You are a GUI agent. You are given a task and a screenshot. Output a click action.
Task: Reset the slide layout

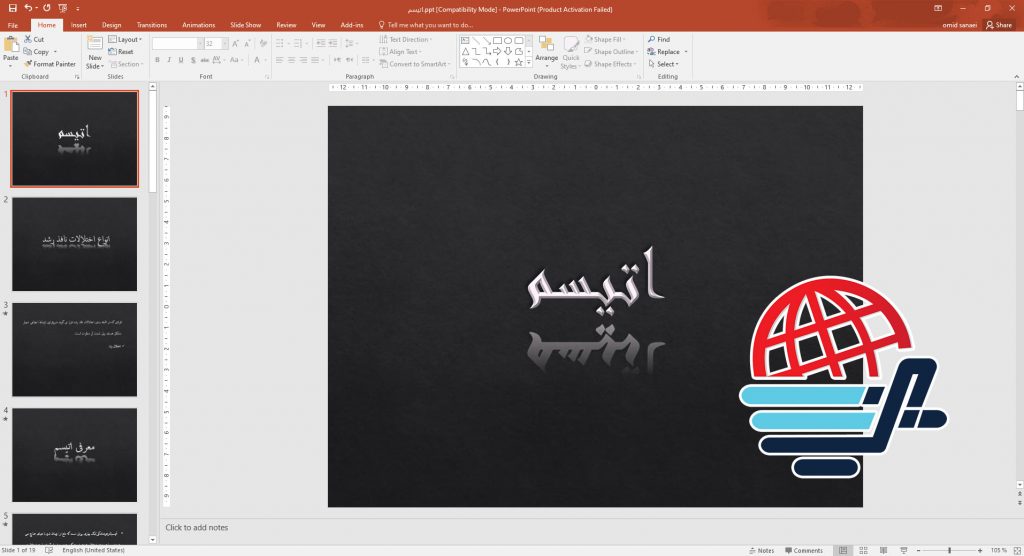[x=121, y=52]
